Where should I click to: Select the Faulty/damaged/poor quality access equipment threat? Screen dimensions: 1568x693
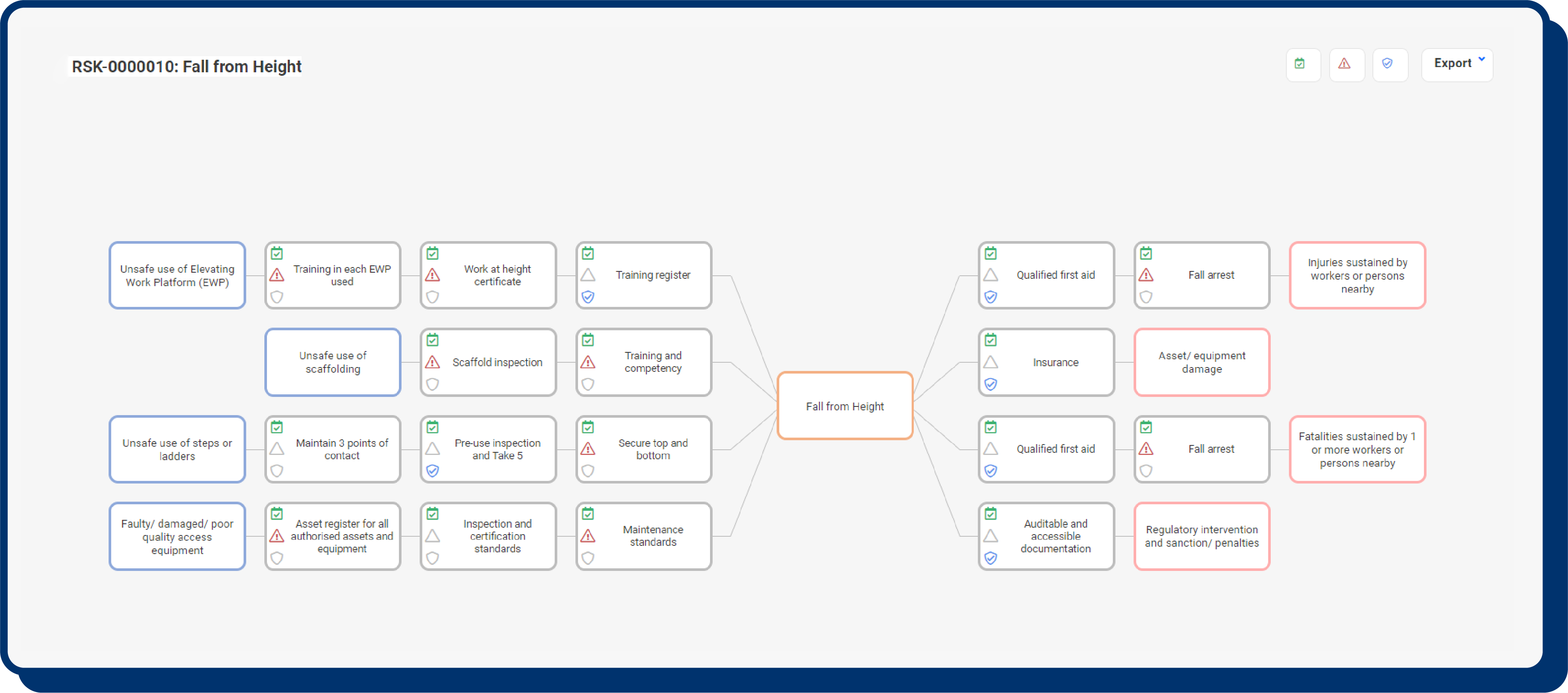tap(177, 536)
